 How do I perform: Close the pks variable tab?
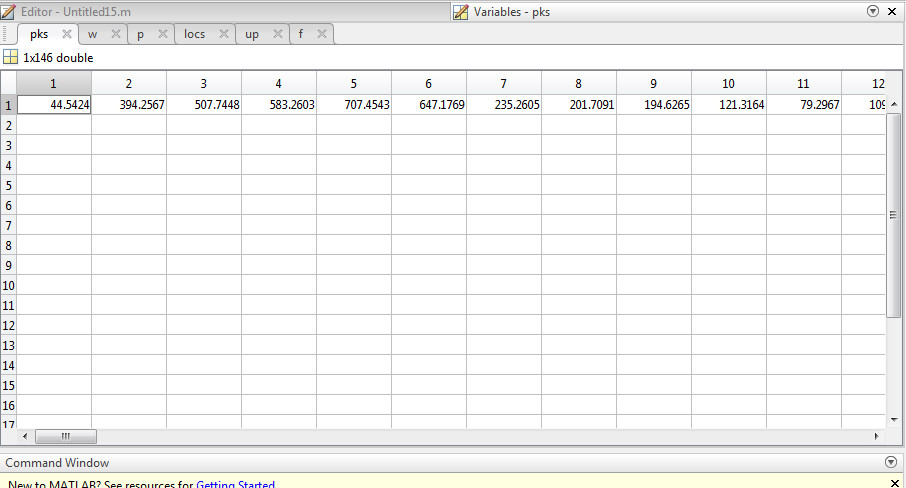click(x=66, y=34)
